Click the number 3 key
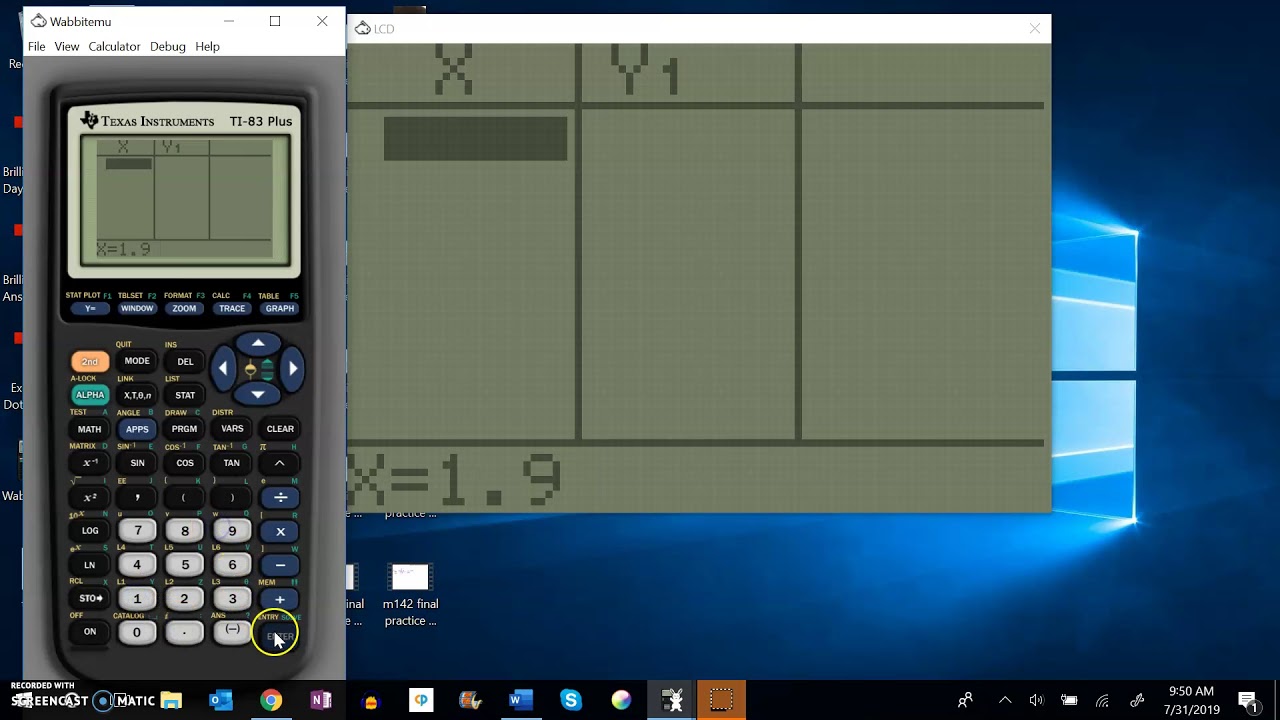 coord(232,599)
